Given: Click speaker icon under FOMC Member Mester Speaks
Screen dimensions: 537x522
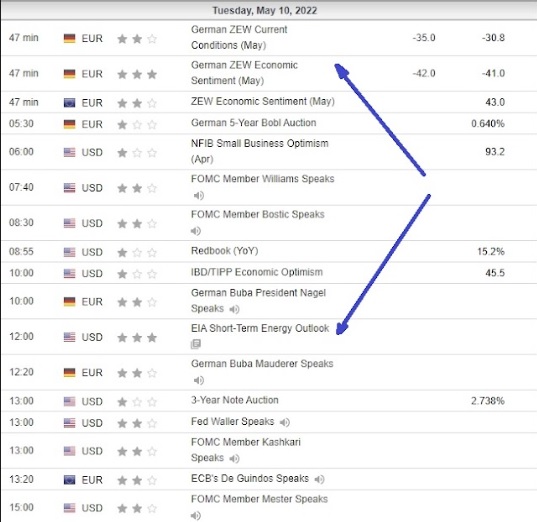Looking at the screenshot, I should coord(196,515).
